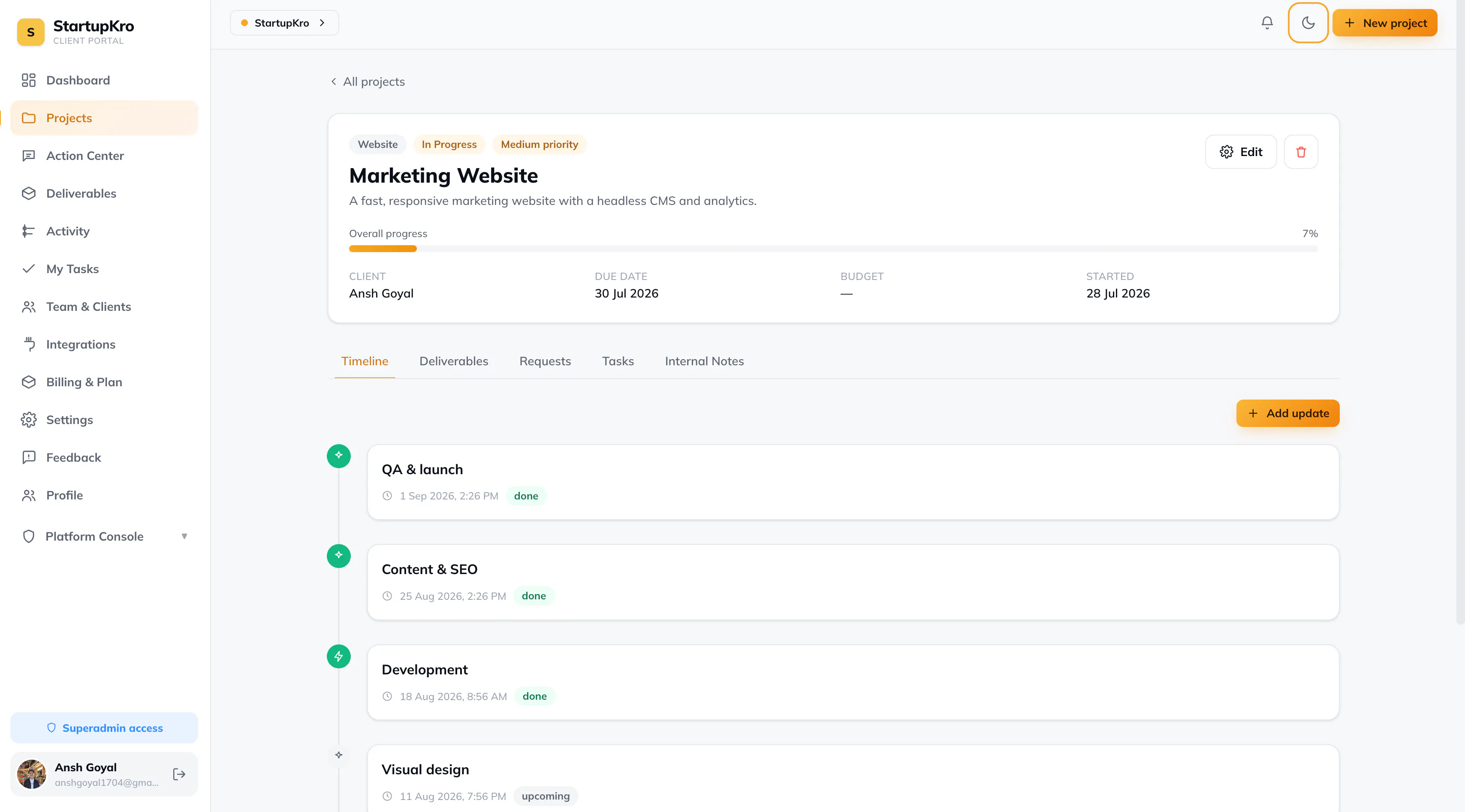Screen dimensions: 1465x812
Task: Click the StartupKro logo badge
Action: click(x=31, y=32)
